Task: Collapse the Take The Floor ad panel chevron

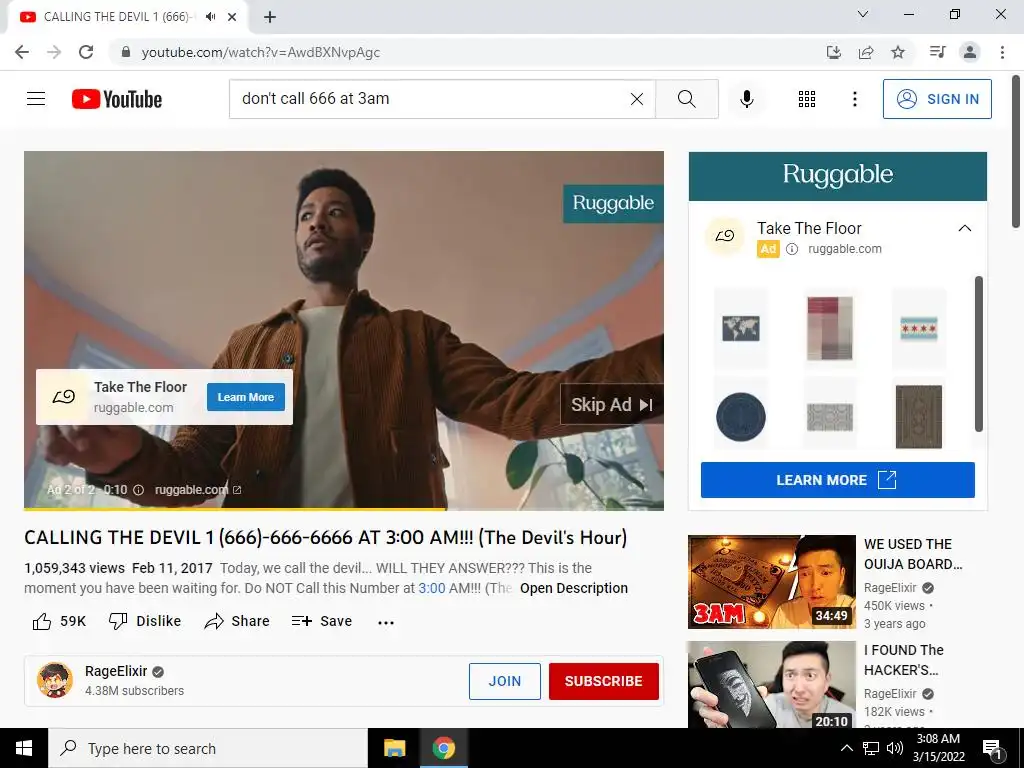Action: pos(965,228)
